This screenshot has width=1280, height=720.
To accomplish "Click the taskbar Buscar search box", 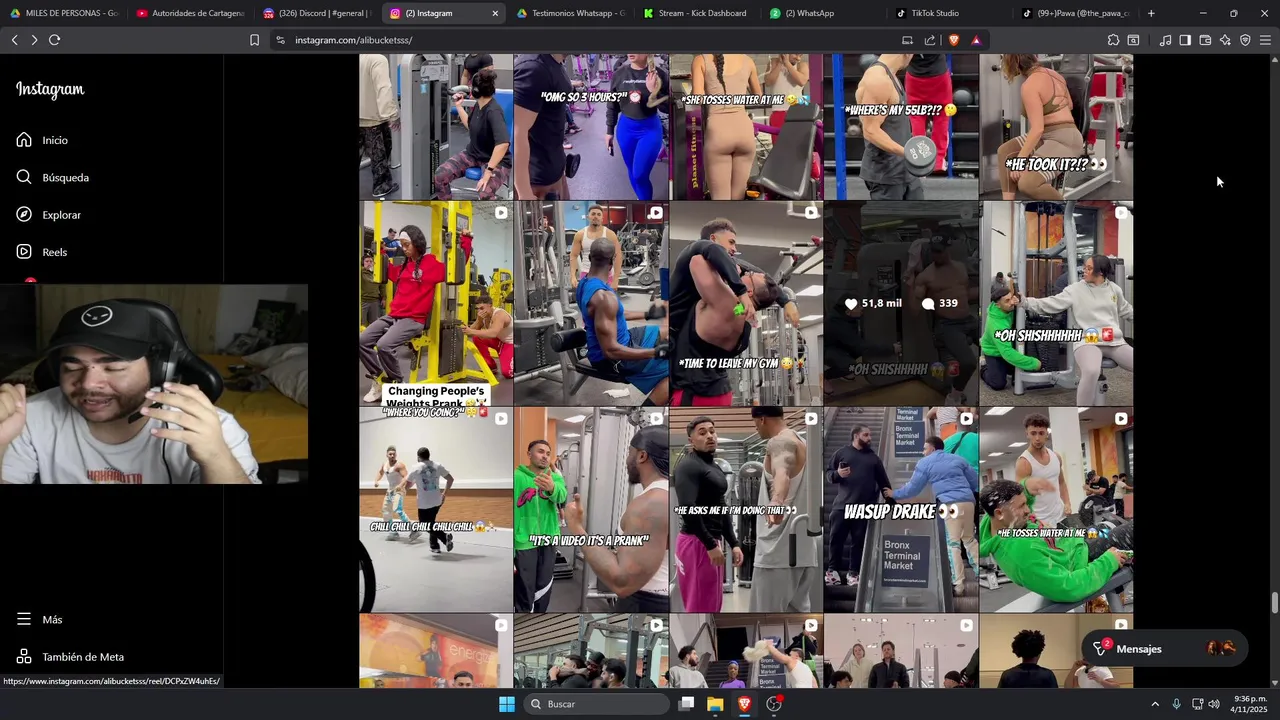I will (x=596, y=704).
